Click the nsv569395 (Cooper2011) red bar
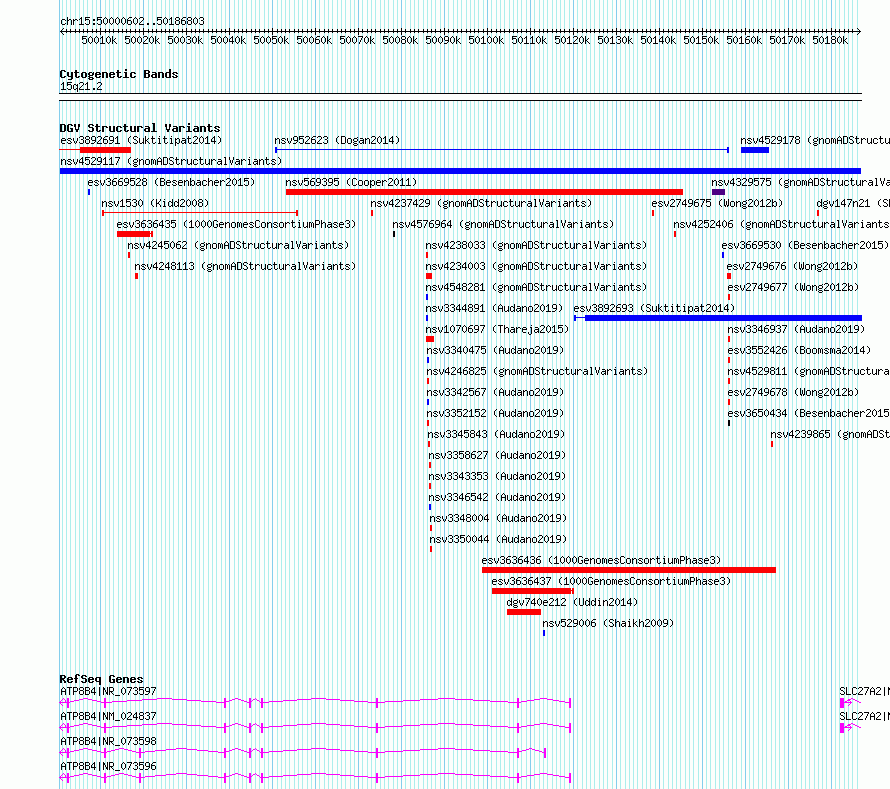This screenshot has width=890, height=789. coord(484,192)
